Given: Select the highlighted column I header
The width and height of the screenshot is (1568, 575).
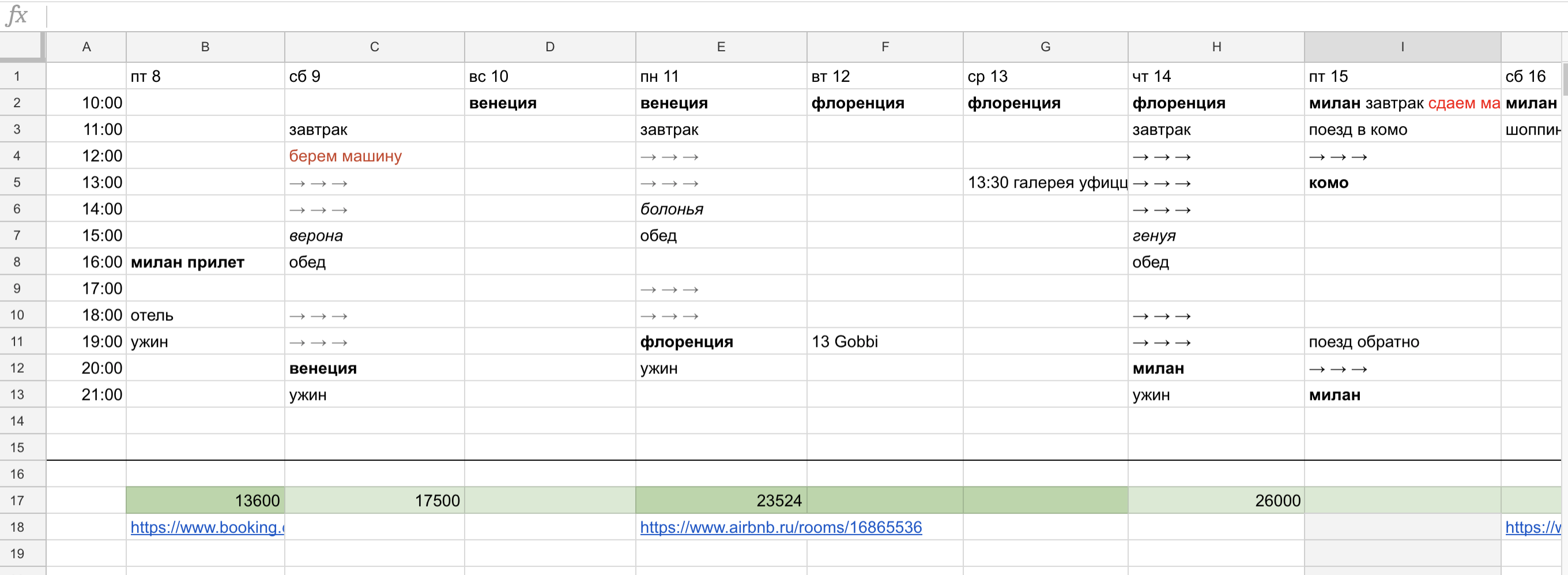Looking at the screenshot, I should point(1402,47).
